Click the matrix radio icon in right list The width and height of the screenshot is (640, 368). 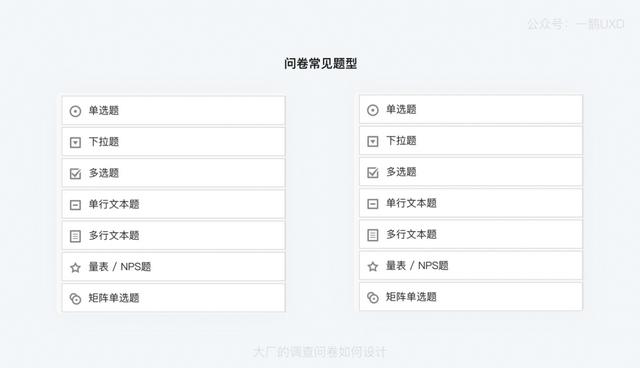(x=373, y=297)
